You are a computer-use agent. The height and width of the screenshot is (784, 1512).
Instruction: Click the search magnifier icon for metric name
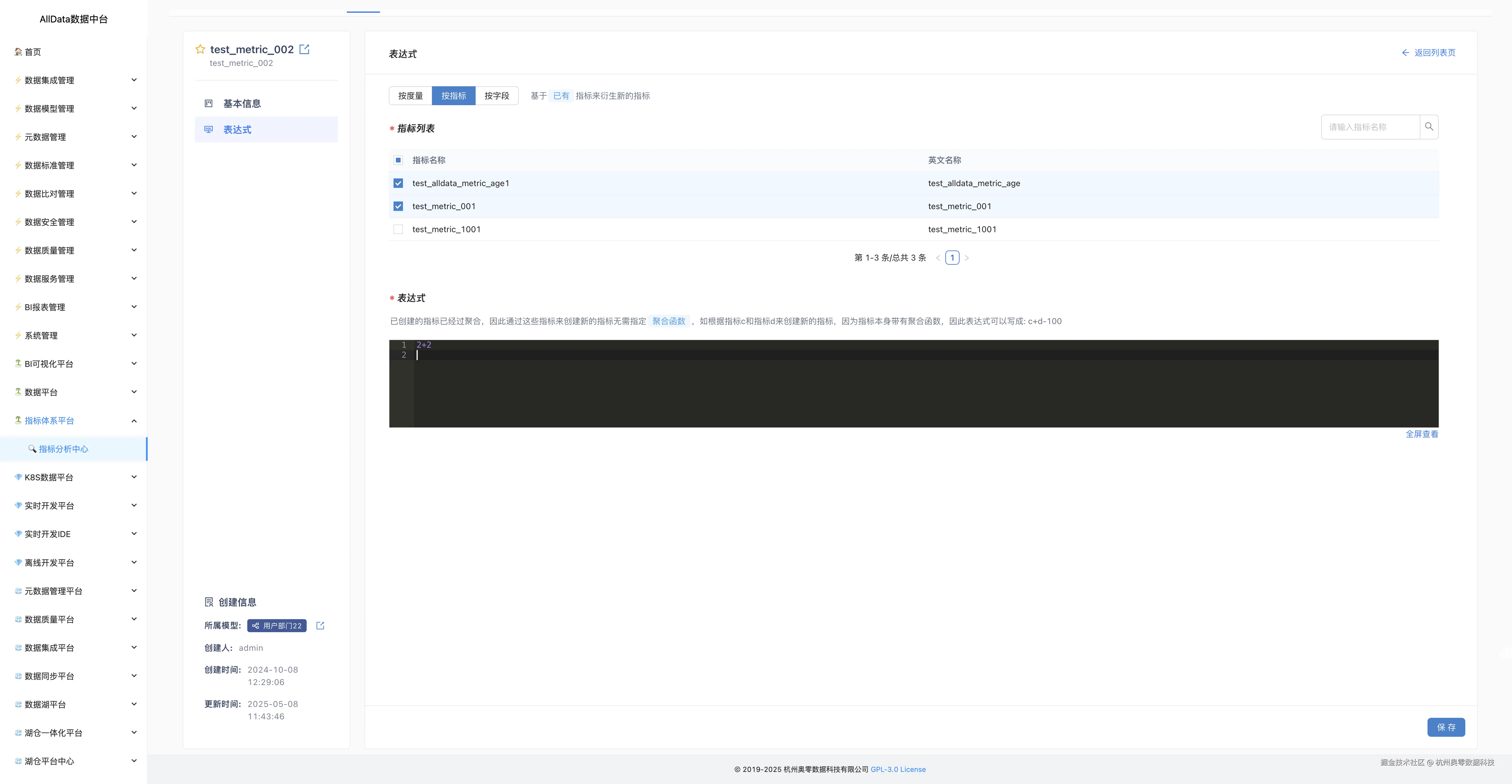point(1429,127)
